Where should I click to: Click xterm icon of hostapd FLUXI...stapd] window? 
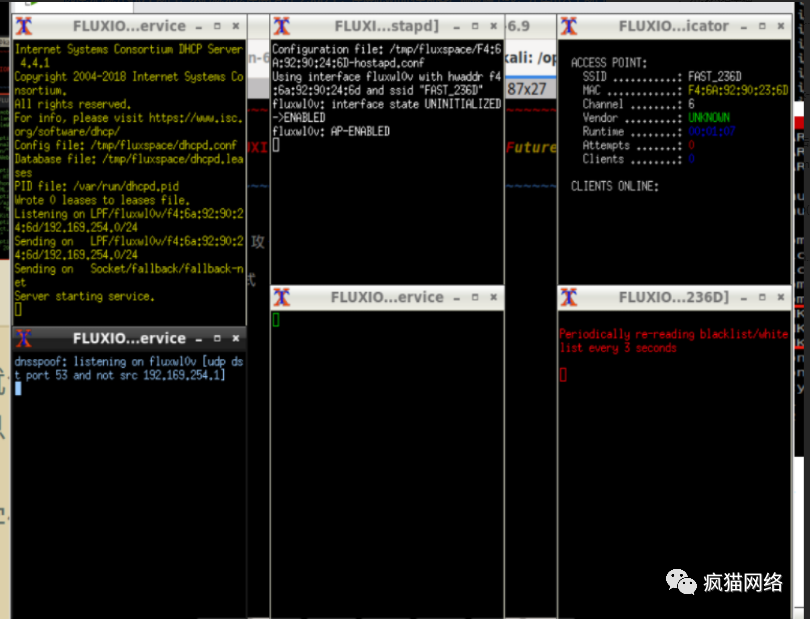pyautogui.click(x=282, y=26)
